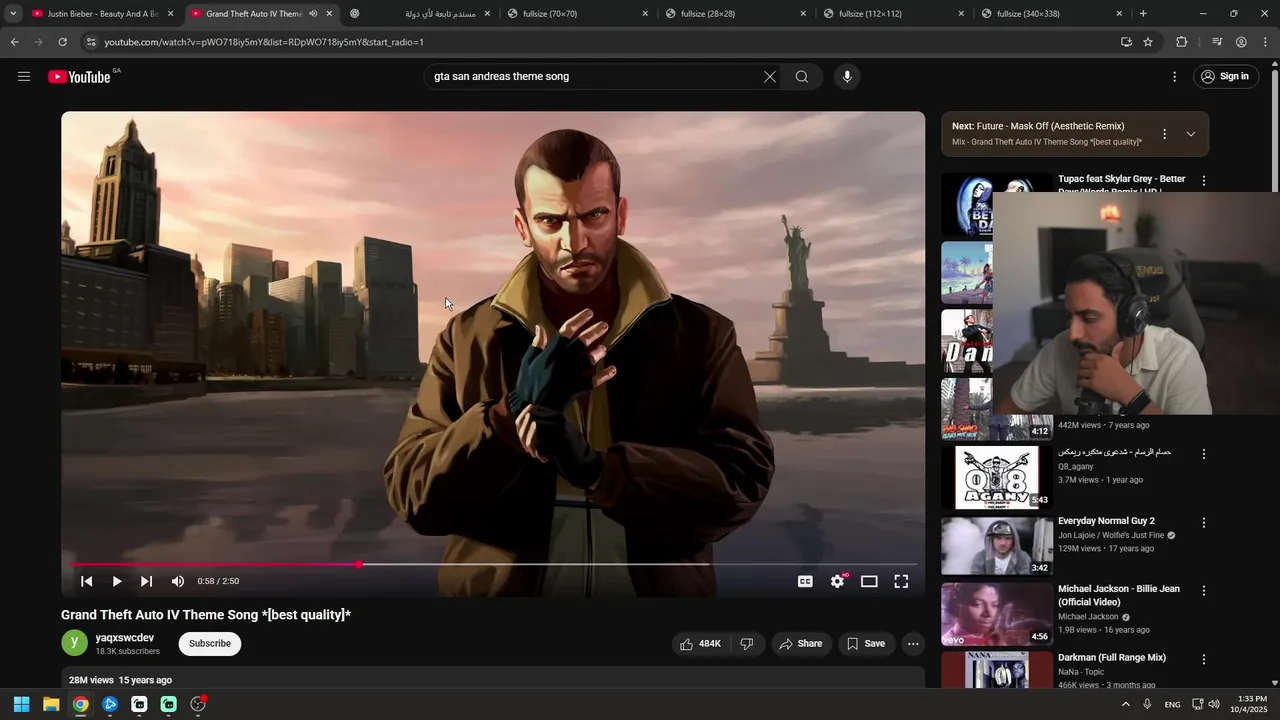
Task: Start voice search with the microphone icon
Action: tap(847, 77)
